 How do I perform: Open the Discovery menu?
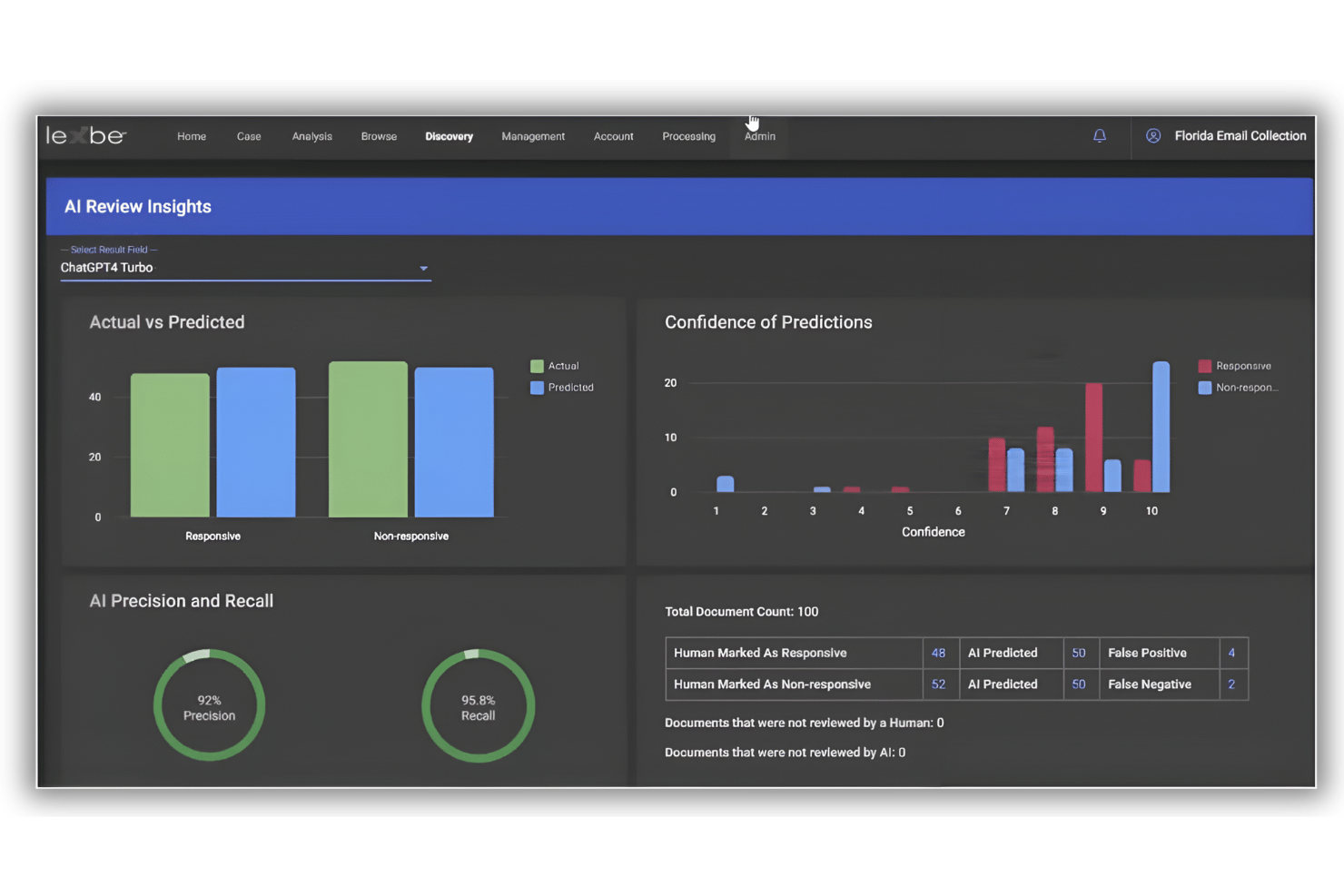point(449,137)
